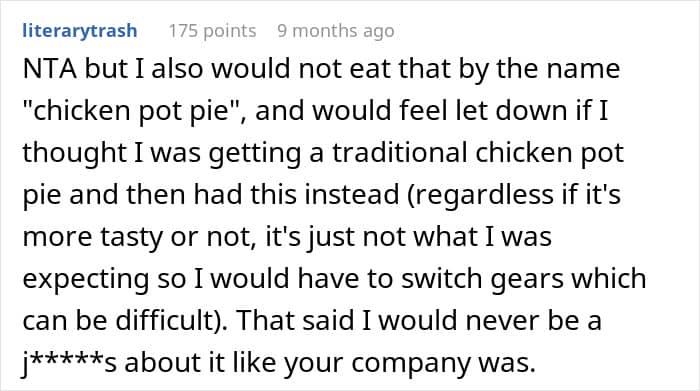
Task: Click the phrase 'traditional chicken pot'
Action: coord(478,153)
